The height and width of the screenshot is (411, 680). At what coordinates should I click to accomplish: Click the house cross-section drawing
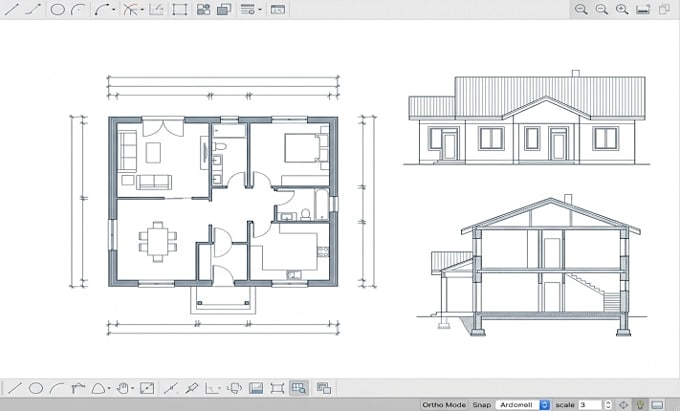tap(533, 265)
